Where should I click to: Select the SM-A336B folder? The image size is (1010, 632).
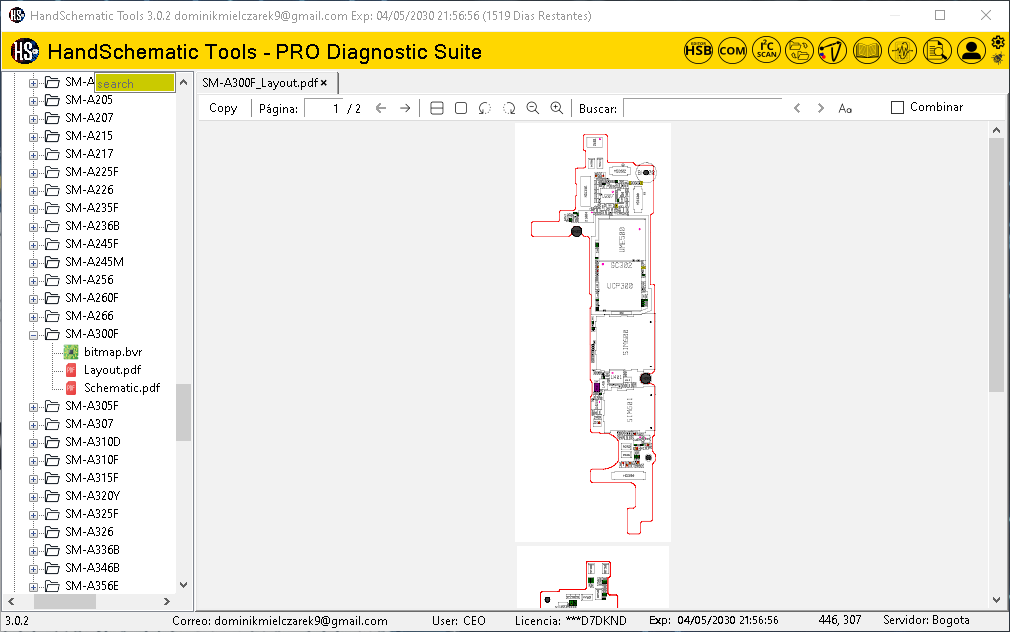coord(92,550)
